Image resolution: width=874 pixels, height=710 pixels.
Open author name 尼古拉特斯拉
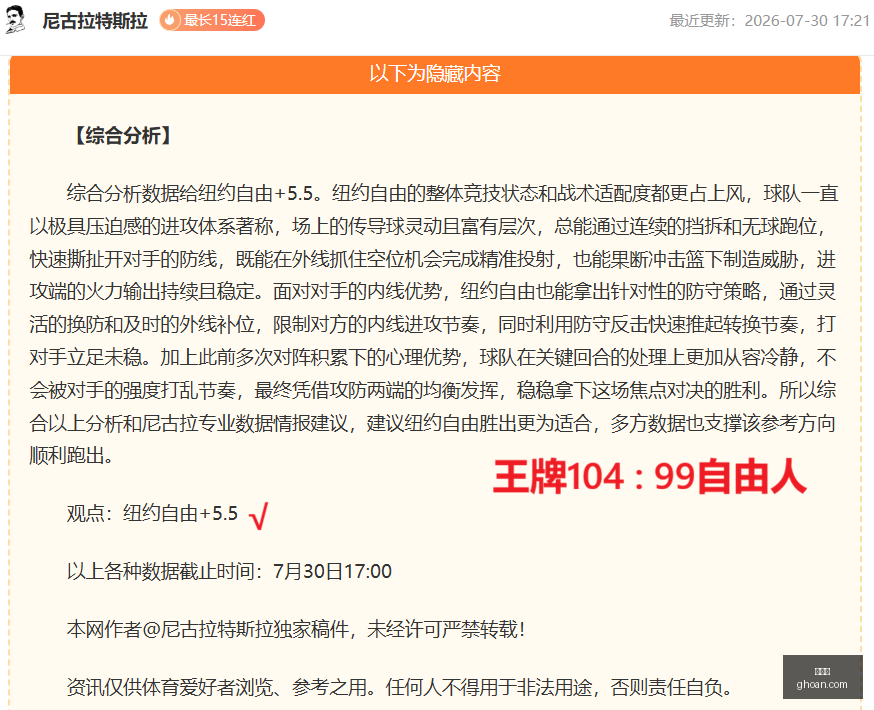coord(95,21)
